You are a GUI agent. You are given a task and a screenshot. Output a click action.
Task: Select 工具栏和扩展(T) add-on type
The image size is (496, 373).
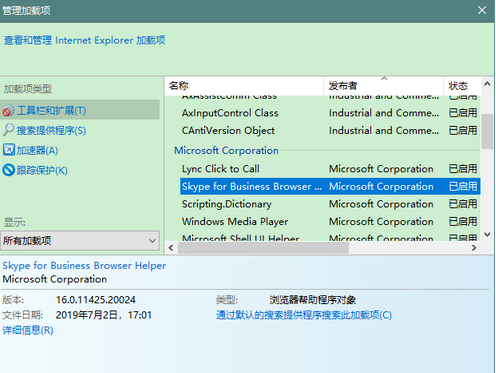click(80, 110)
